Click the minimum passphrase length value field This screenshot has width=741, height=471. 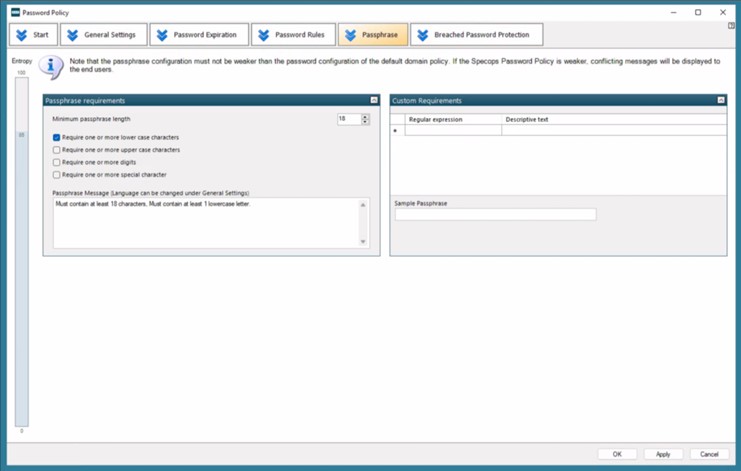349,119
